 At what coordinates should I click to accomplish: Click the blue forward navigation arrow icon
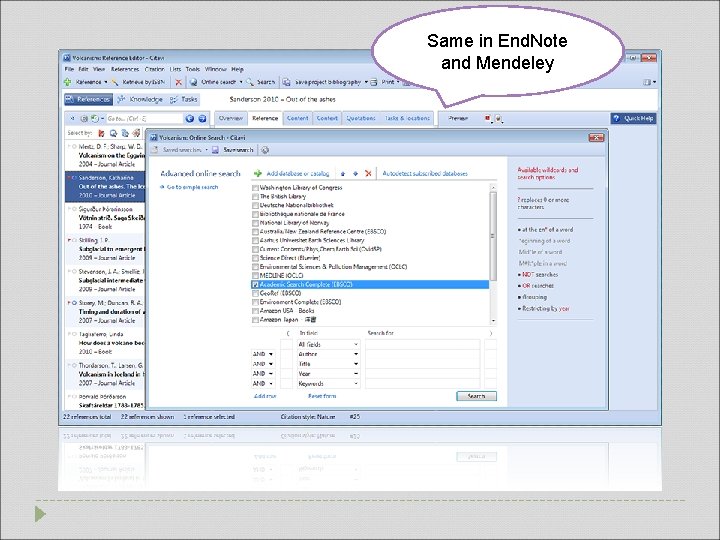[202, 118]
